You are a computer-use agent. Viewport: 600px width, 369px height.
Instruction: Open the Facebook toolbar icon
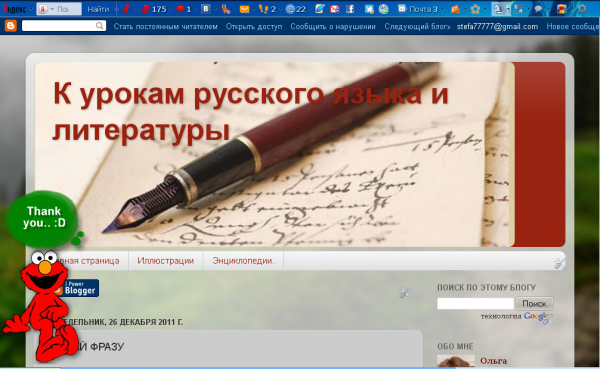pyautogui.click(x=350, y=9)
